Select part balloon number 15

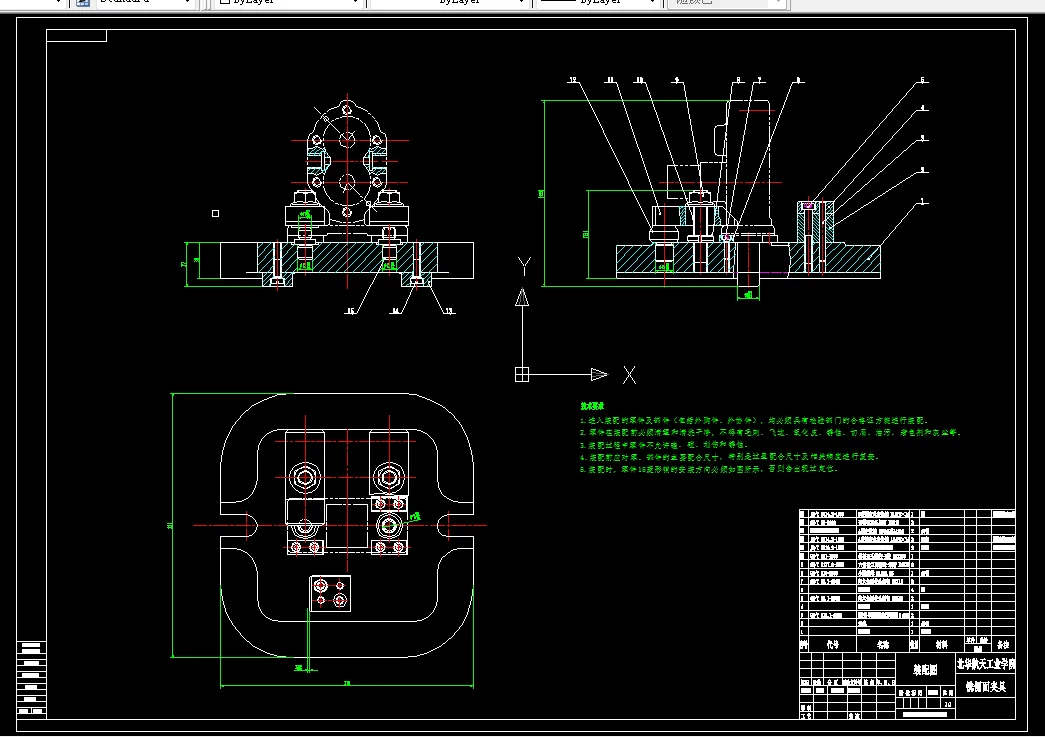(x=351, y=311)
